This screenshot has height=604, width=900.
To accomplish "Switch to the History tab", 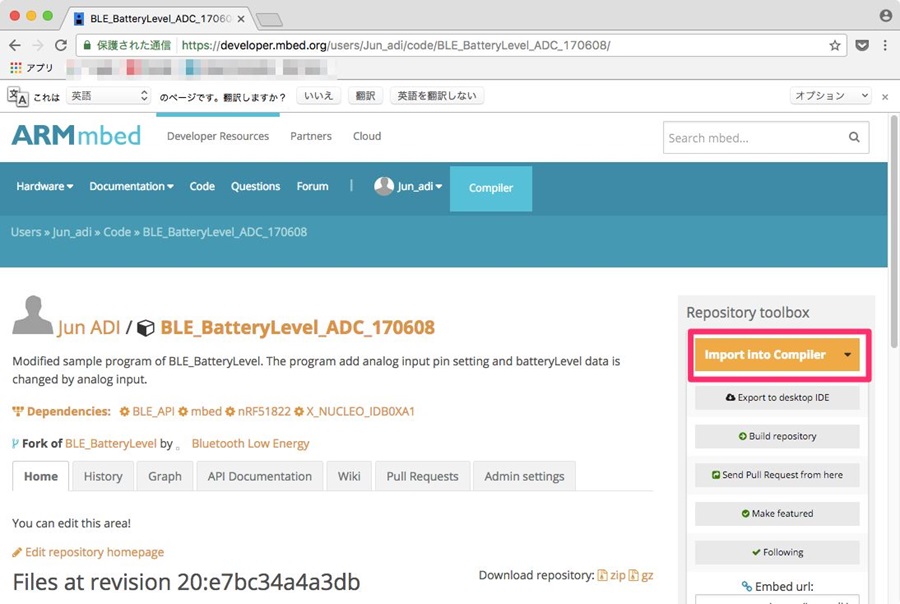I will [102, 476].
